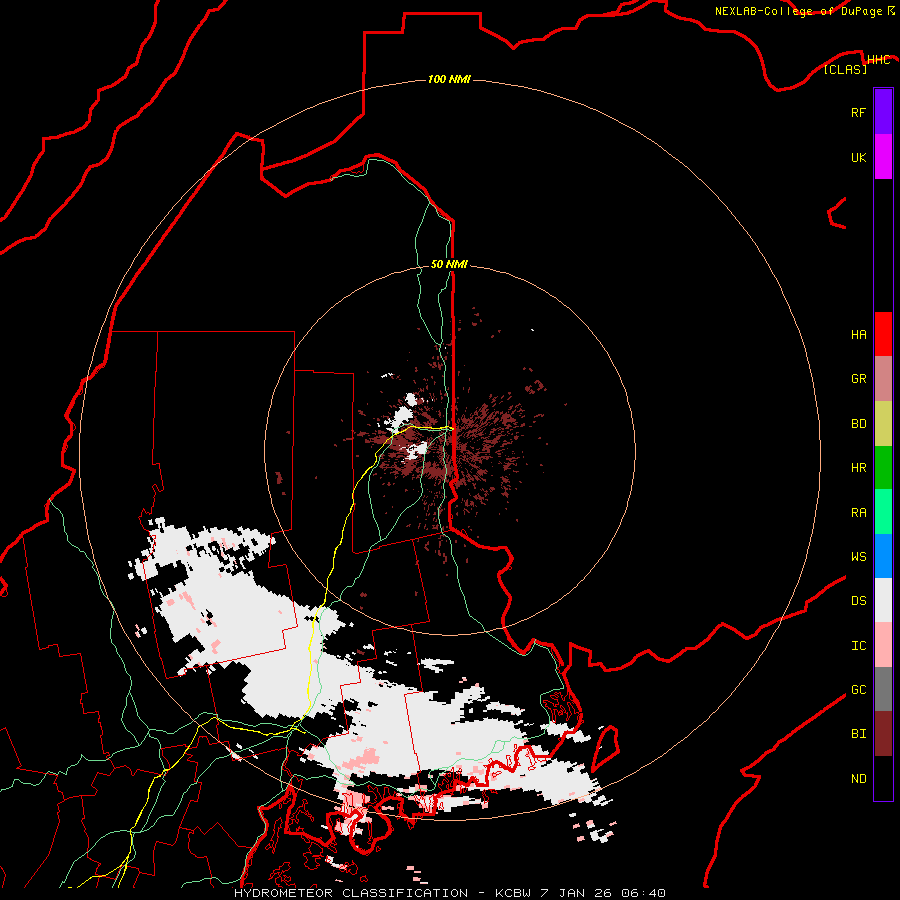900x900 pixels.
Task: Click the WS legend label
Action: (858, 557)
